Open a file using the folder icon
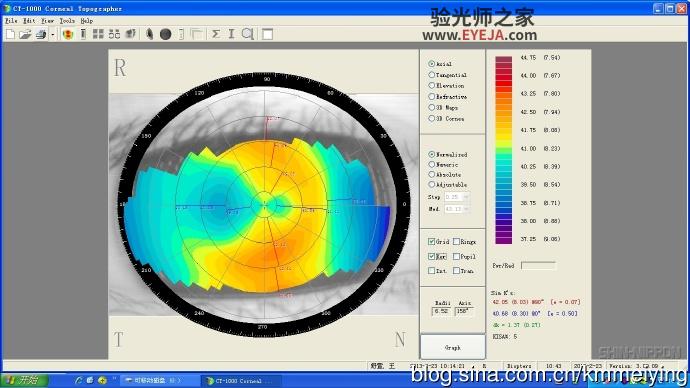 coord(25,34)
